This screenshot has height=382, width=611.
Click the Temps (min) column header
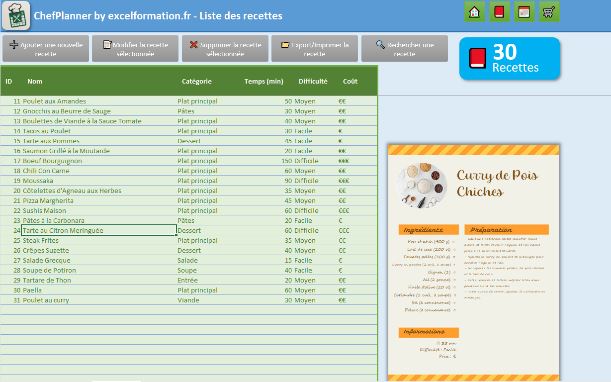coord(264,81)
